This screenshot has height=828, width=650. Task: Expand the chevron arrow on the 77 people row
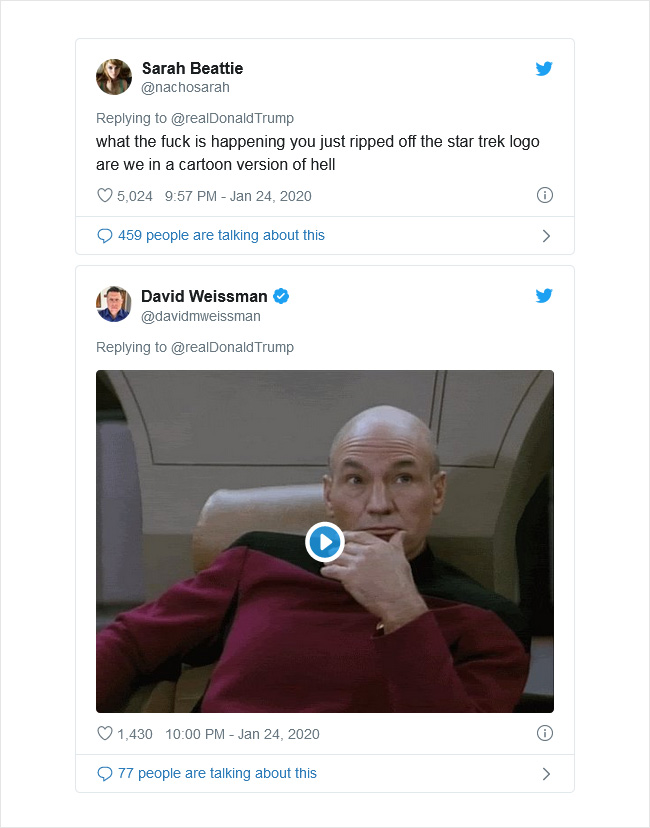[547, 774]
